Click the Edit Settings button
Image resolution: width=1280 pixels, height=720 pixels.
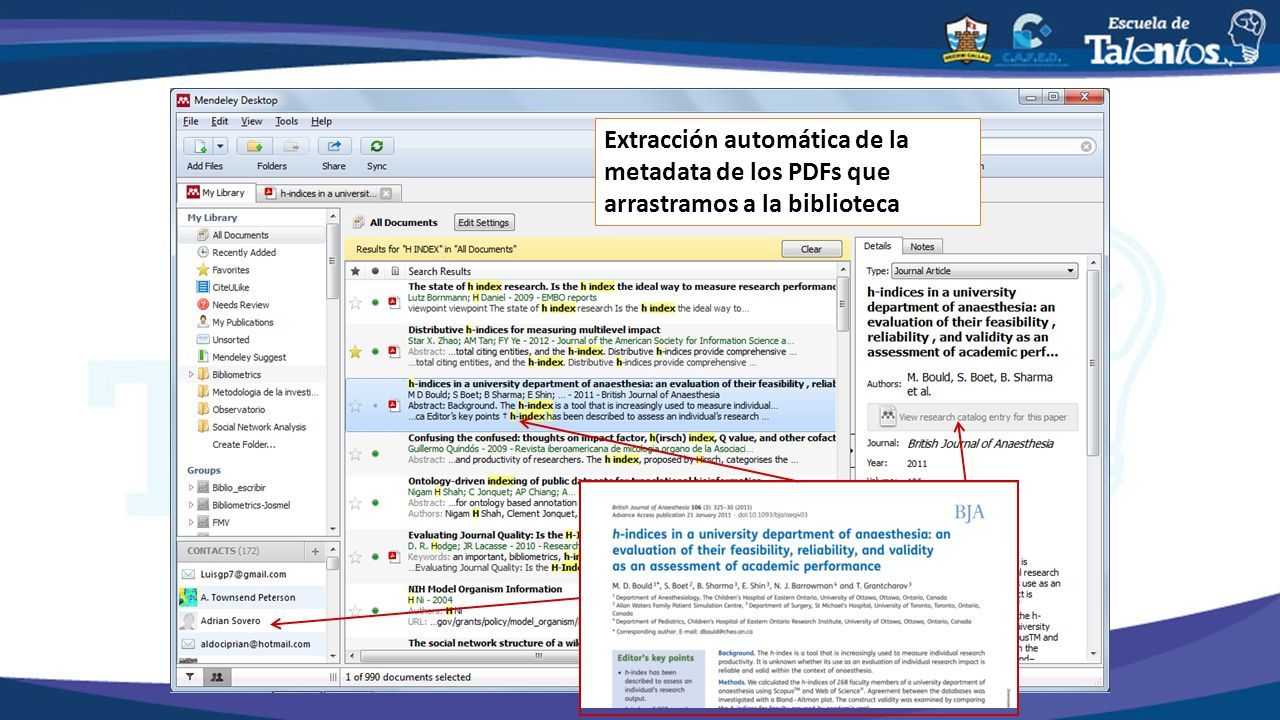[484, 223]
